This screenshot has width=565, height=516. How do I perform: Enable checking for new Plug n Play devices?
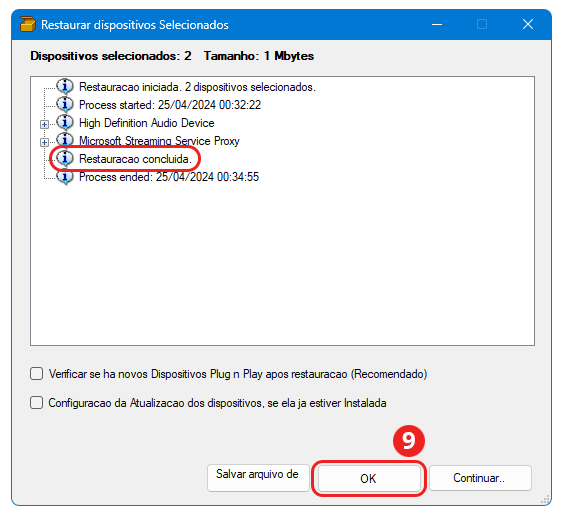click(37, 374)
